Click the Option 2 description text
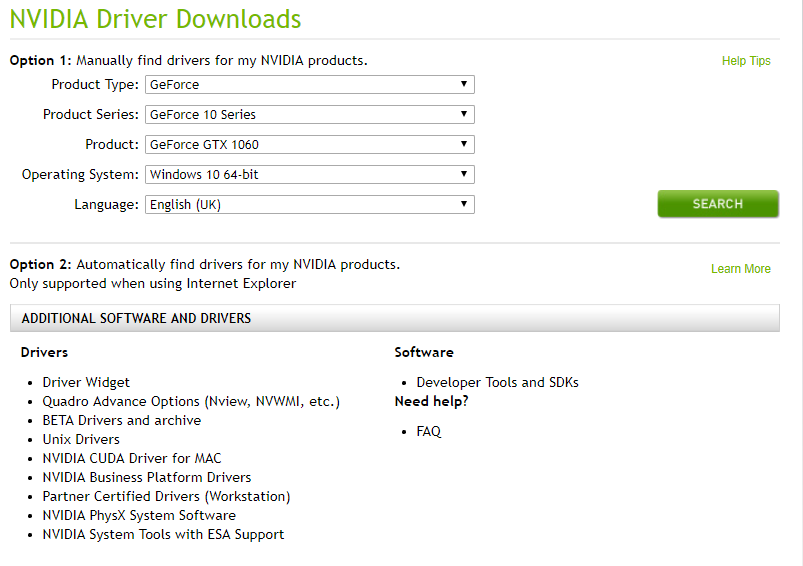Viewport: 803px width, 566px height. (205, 264)
